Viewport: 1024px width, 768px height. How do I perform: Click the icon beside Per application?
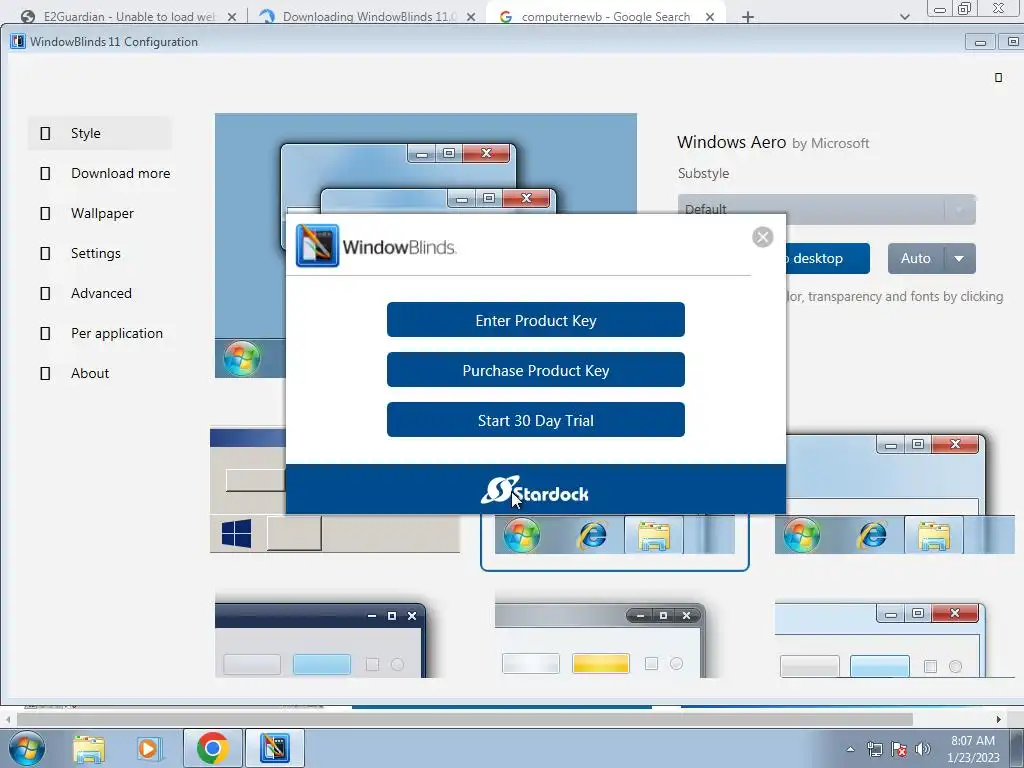tap(45, 333)
